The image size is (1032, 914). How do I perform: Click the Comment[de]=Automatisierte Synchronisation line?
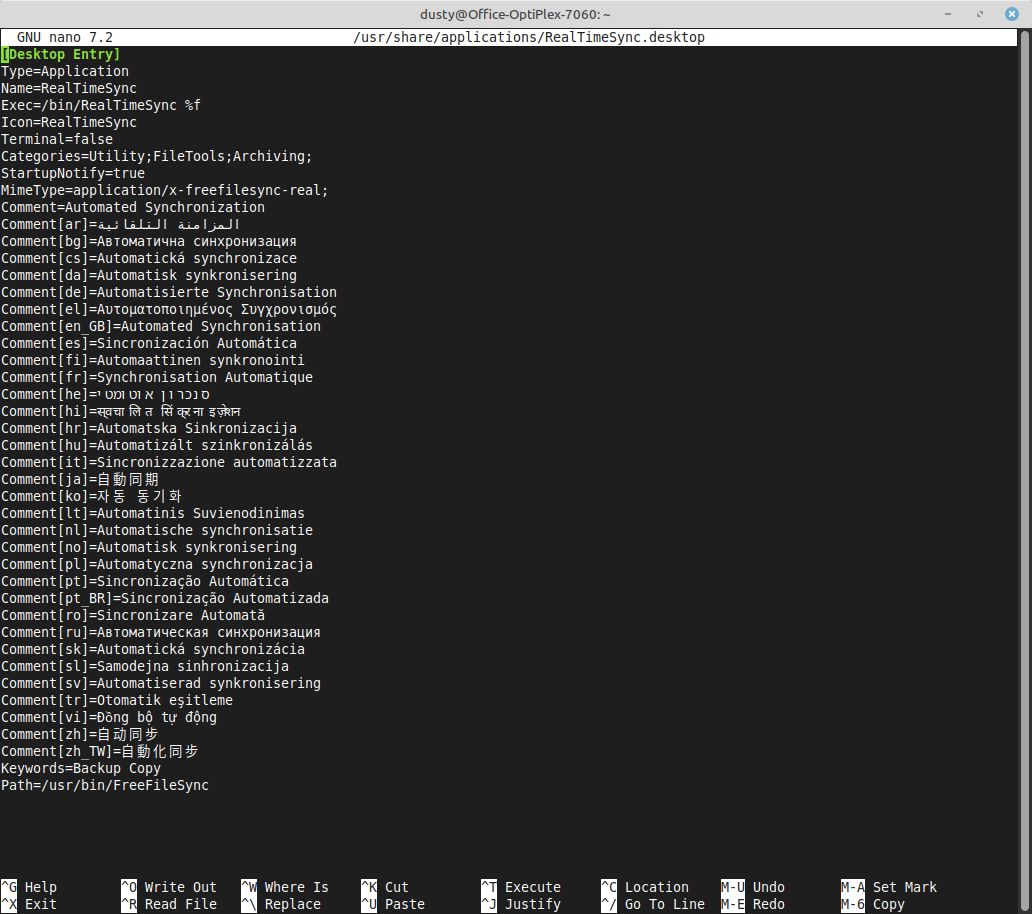(169, 292)
